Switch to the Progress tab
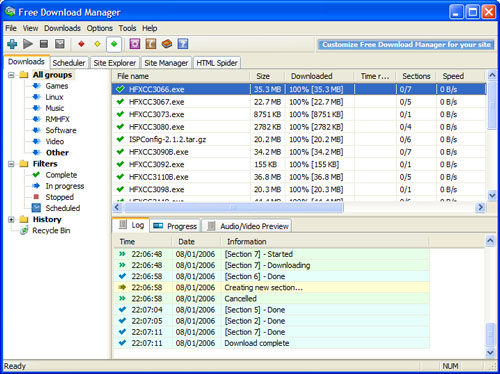 (x=175, y=226)
